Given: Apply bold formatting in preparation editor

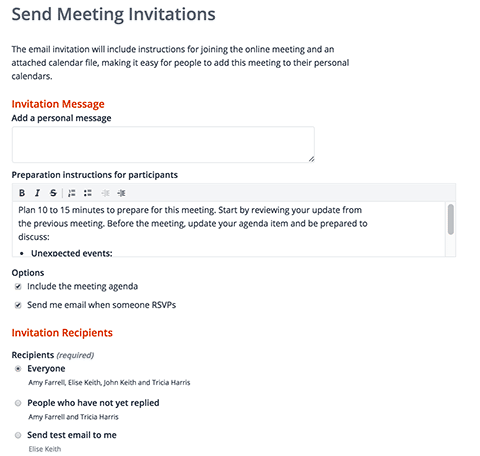Looking at the screenshot, I should point(22,193).
